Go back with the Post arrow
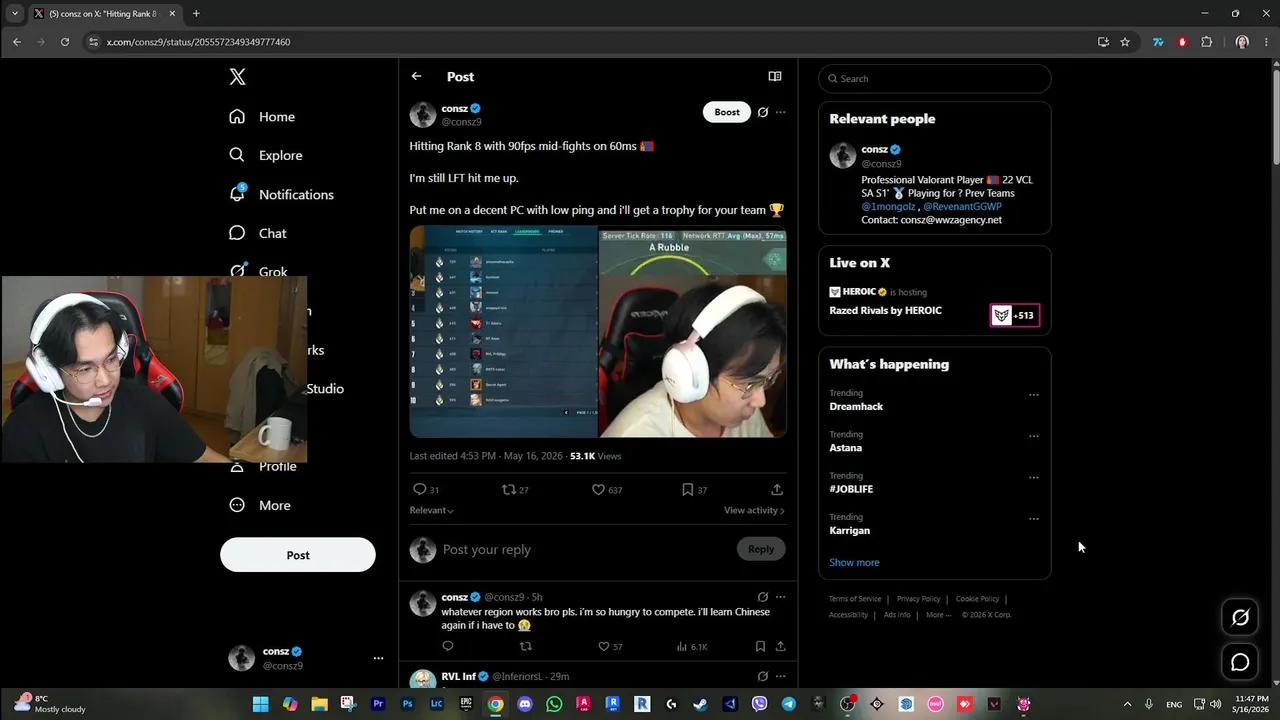 [416, 76]
